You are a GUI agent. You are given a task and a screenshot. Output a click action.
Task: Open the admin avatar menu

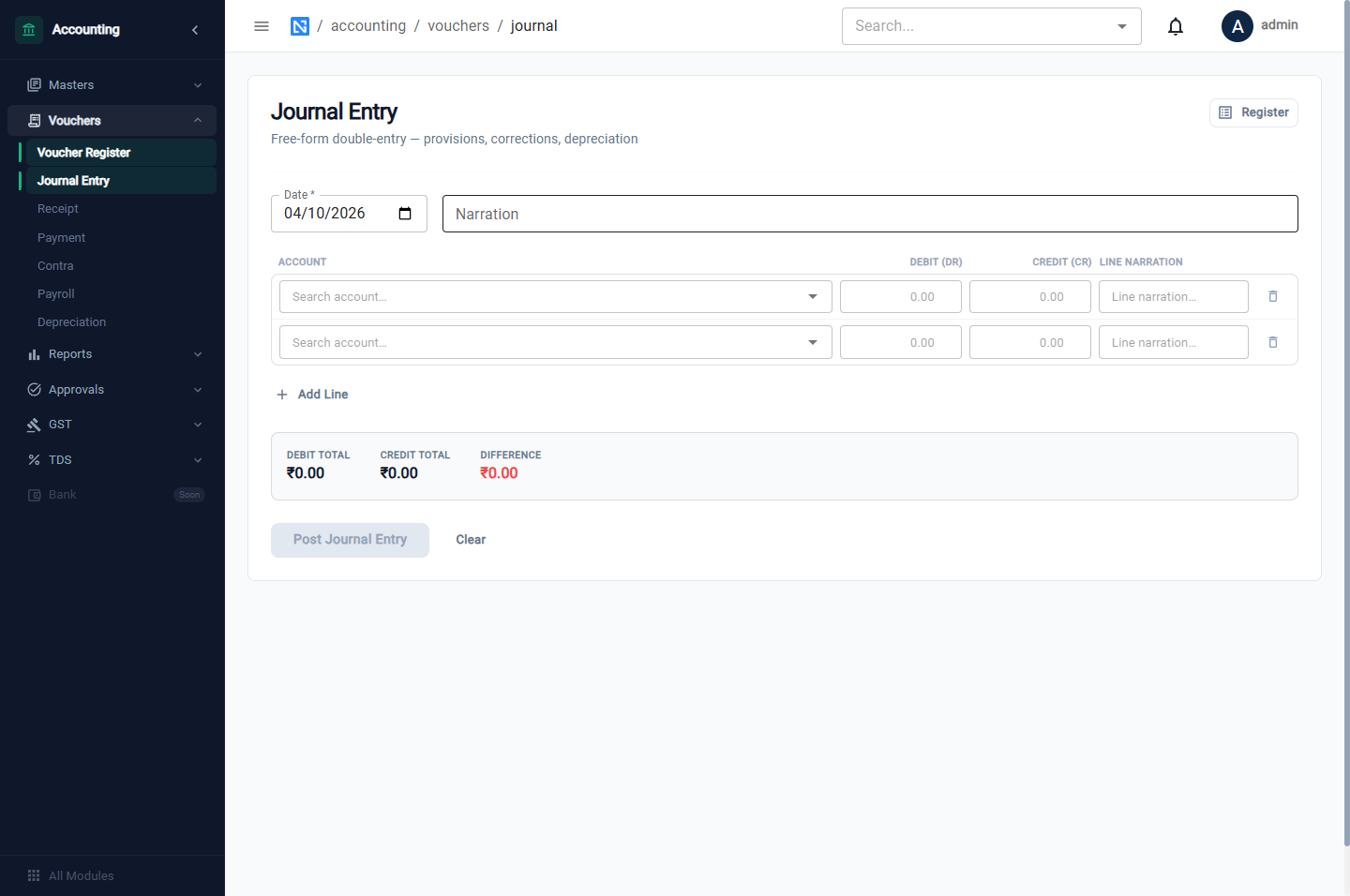coord(1237,26)
